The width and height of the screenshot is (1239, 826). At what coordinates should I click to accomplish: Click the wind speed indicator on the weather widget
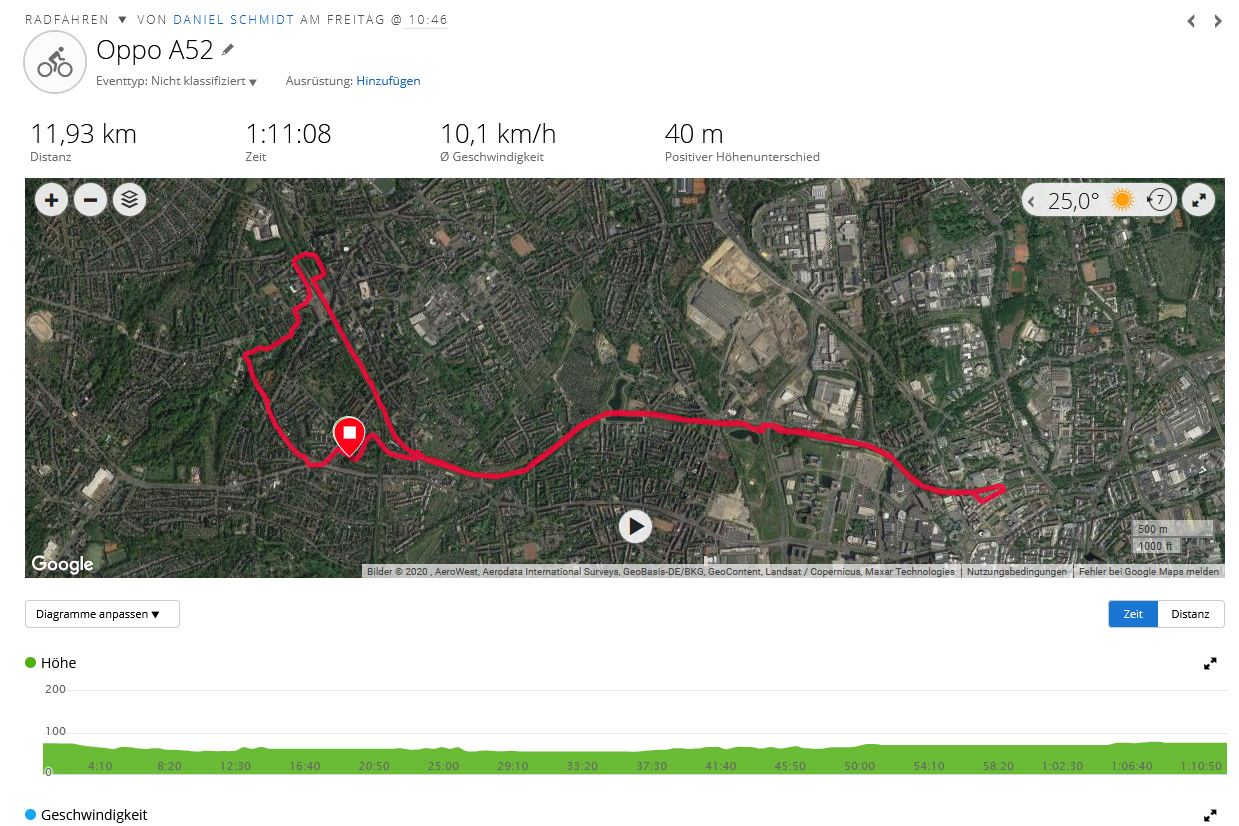(1159, 200)
